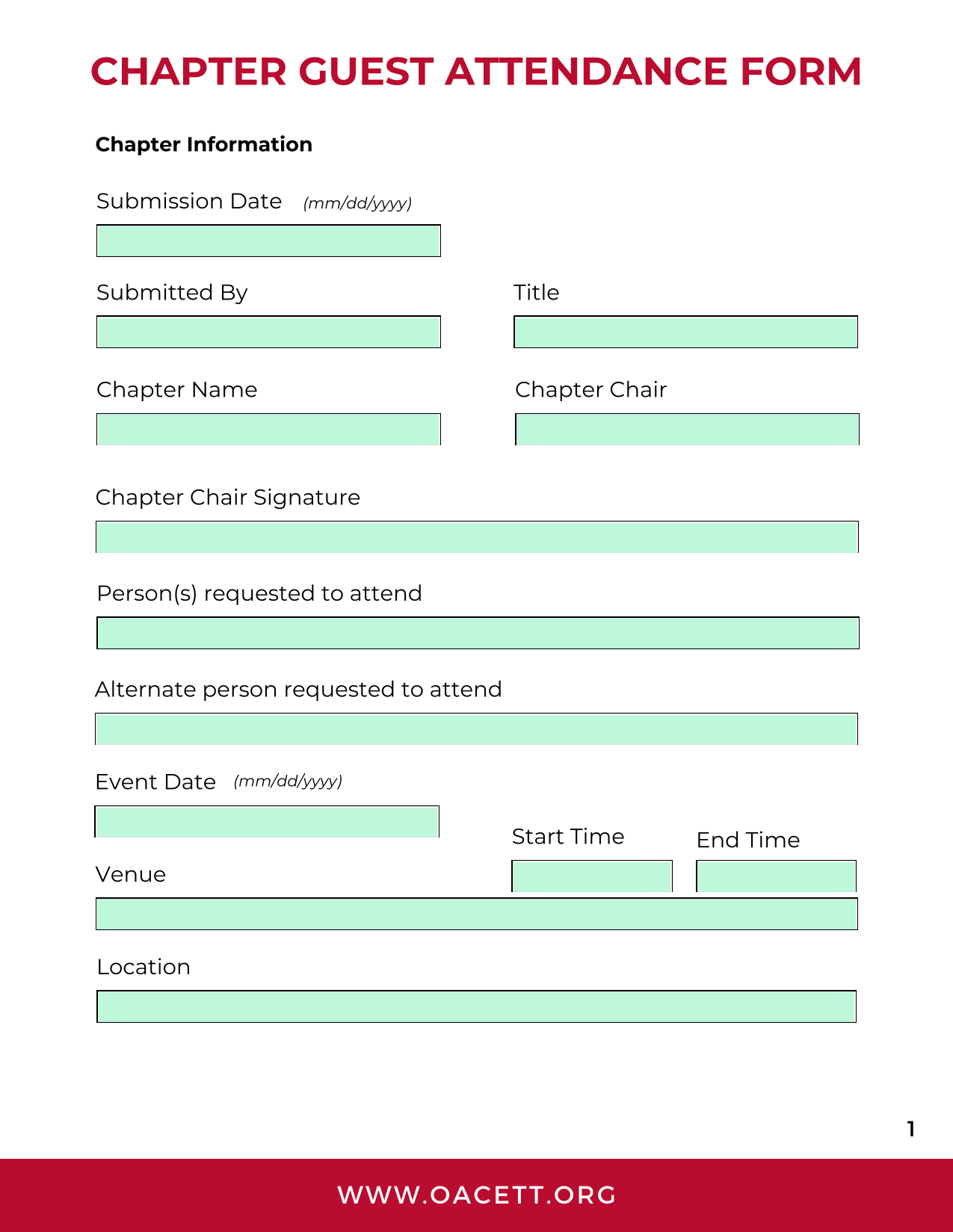Click the Event Date input field
Viewport: 953px width, 1232px height.
tap(267, 822)
